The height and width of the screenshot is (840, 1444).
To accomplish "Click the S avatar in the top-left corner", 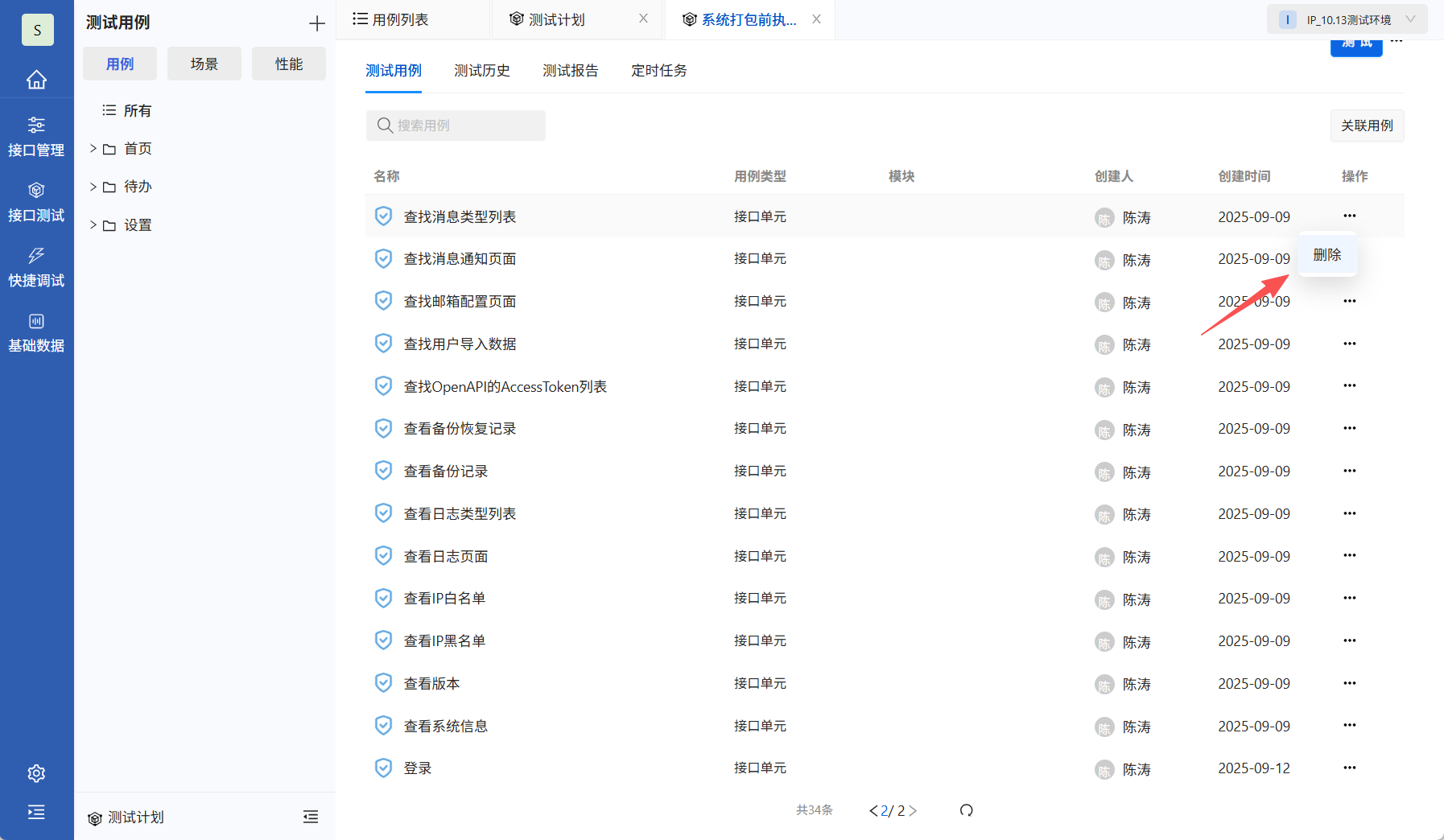I will (x=37, y=30).
